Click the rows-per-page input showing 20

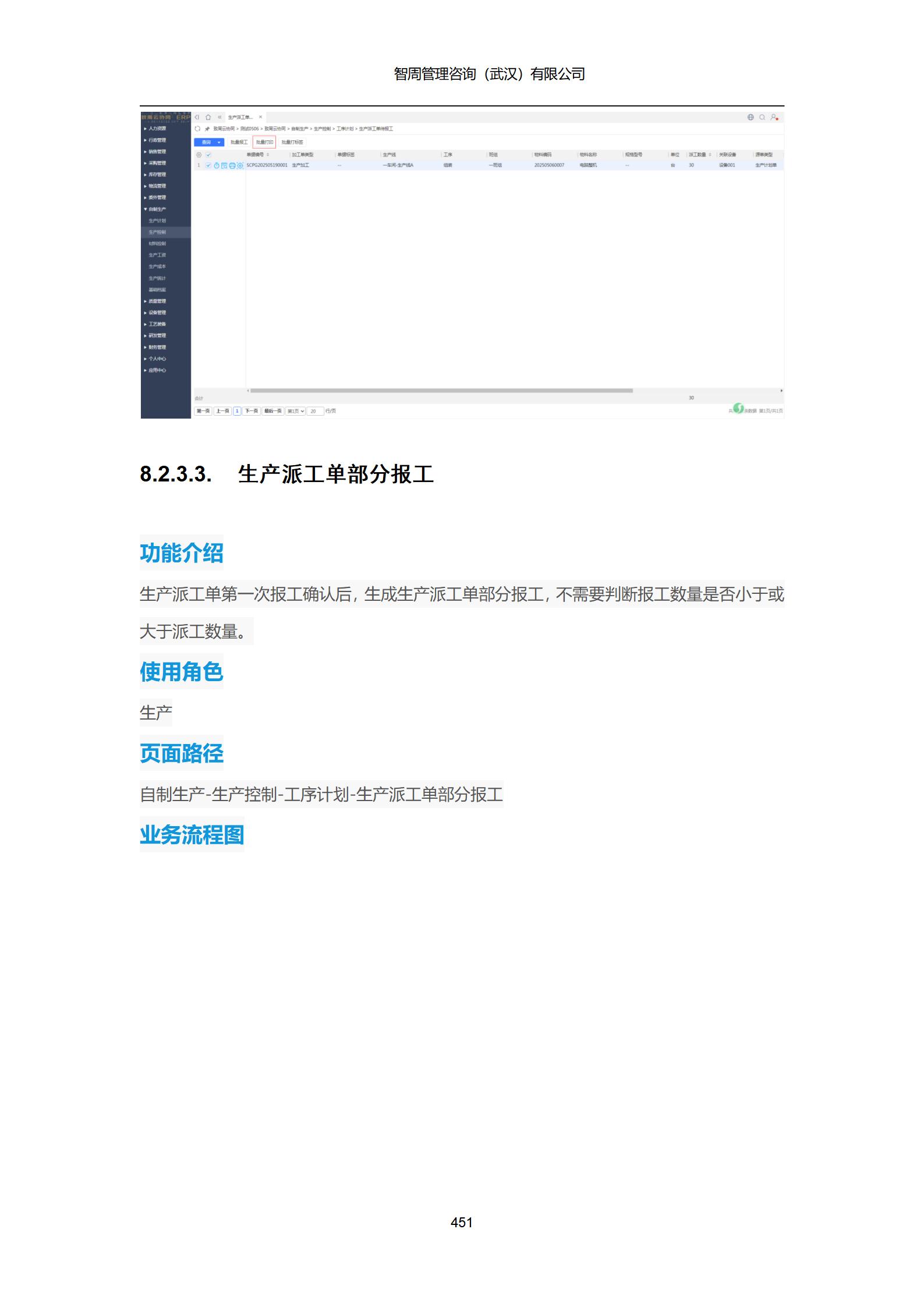315,411
